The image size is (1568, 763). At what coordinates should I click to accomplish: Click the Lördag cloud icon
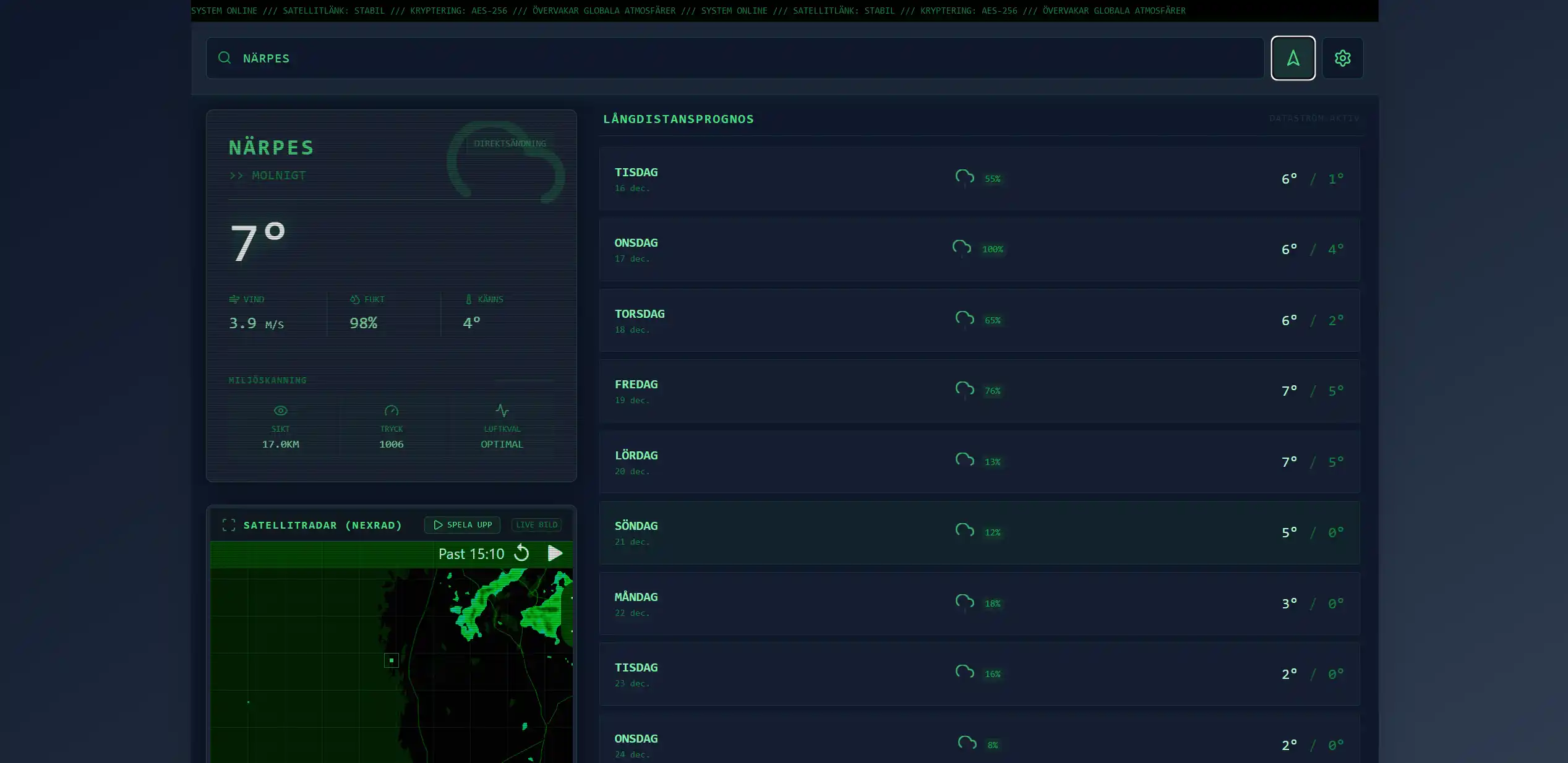coord(964,459)
